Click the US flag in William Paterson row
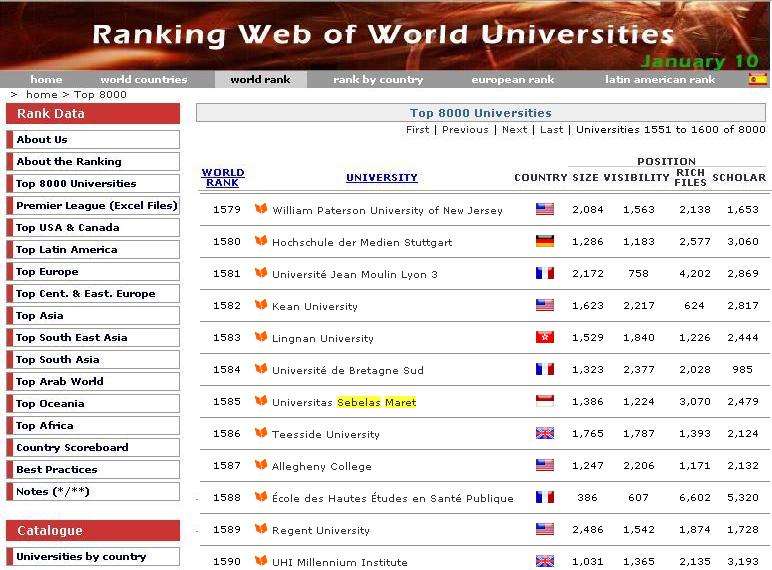 click(545, 209)
